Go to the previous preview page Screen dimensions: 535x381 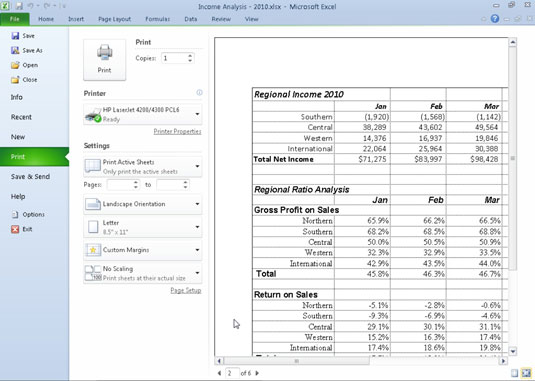click(x=219, y=373)
